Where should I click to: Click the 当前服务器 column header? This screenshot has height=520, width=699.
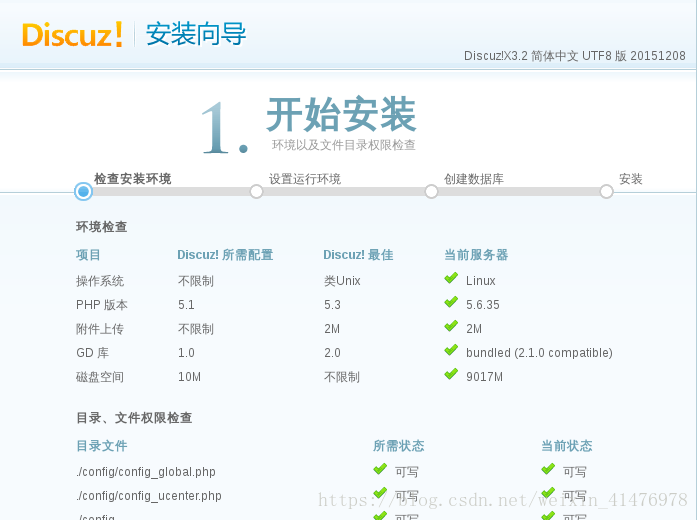click(x=476, y=255)
